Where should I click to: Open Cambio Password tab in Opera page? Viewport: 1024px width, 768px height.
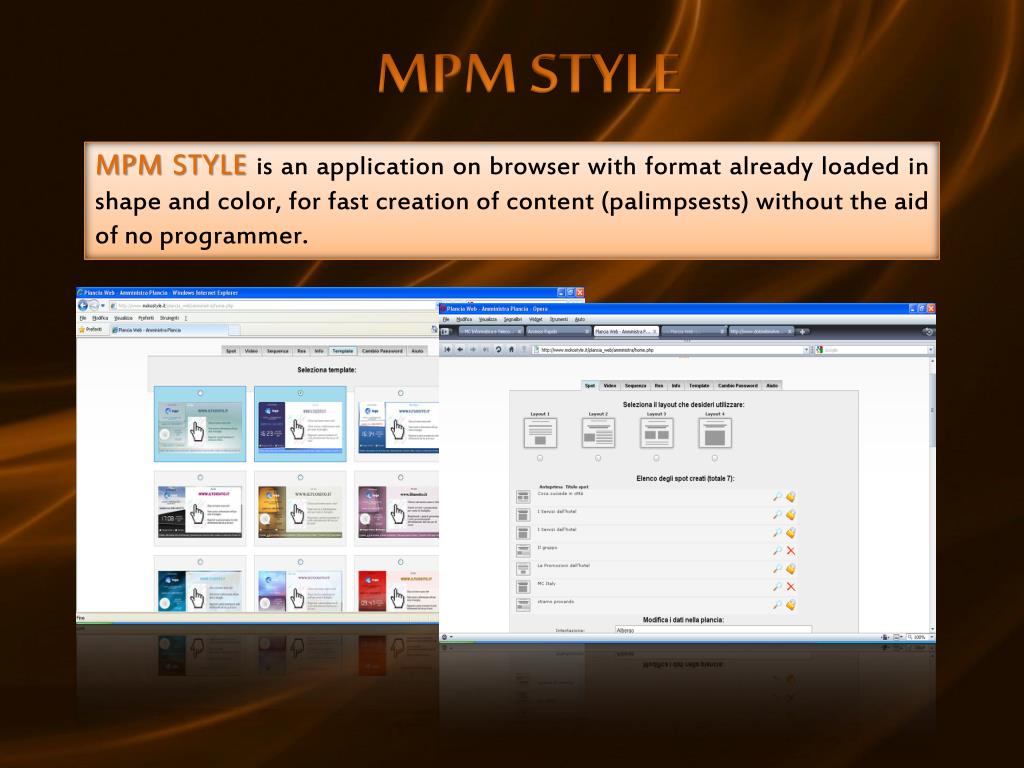pyautogui.click(x=738, y=386)
